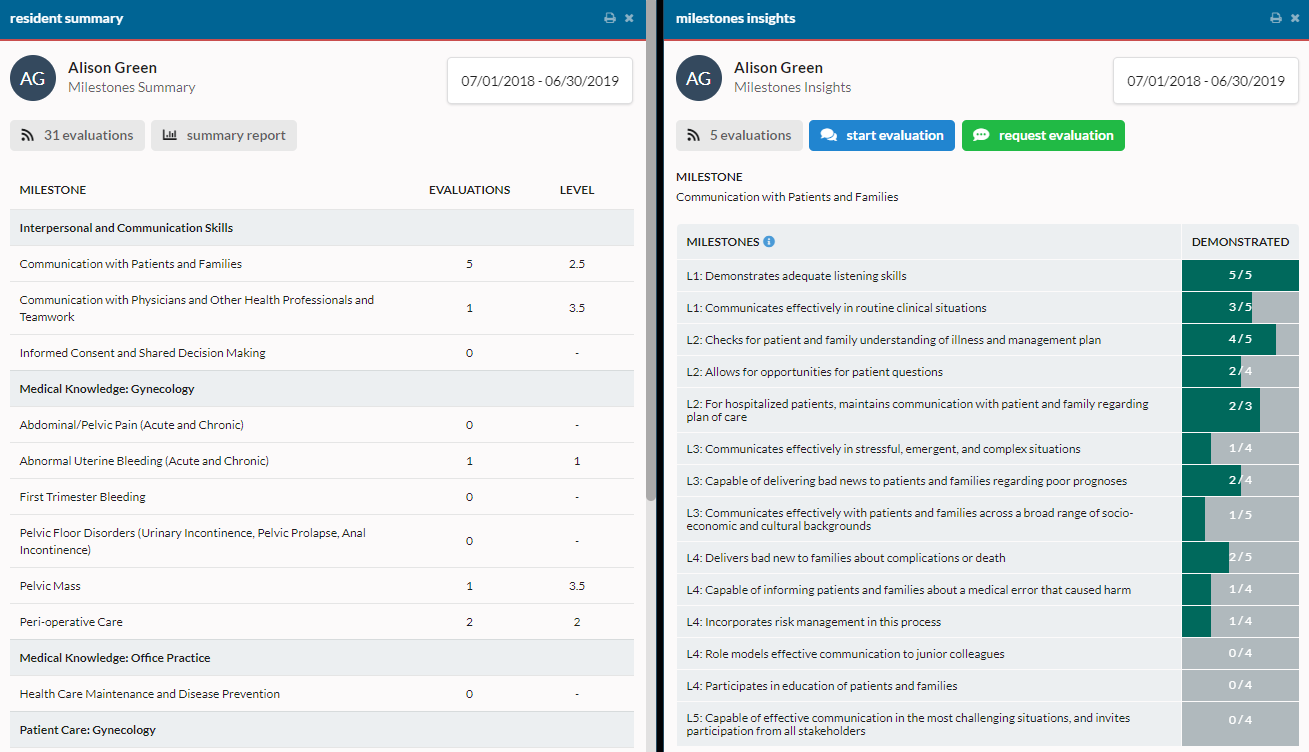Select Abdominal/Pelvic Pain row
The width and height of the screenshot is (1309, 752).
(322, 425)
